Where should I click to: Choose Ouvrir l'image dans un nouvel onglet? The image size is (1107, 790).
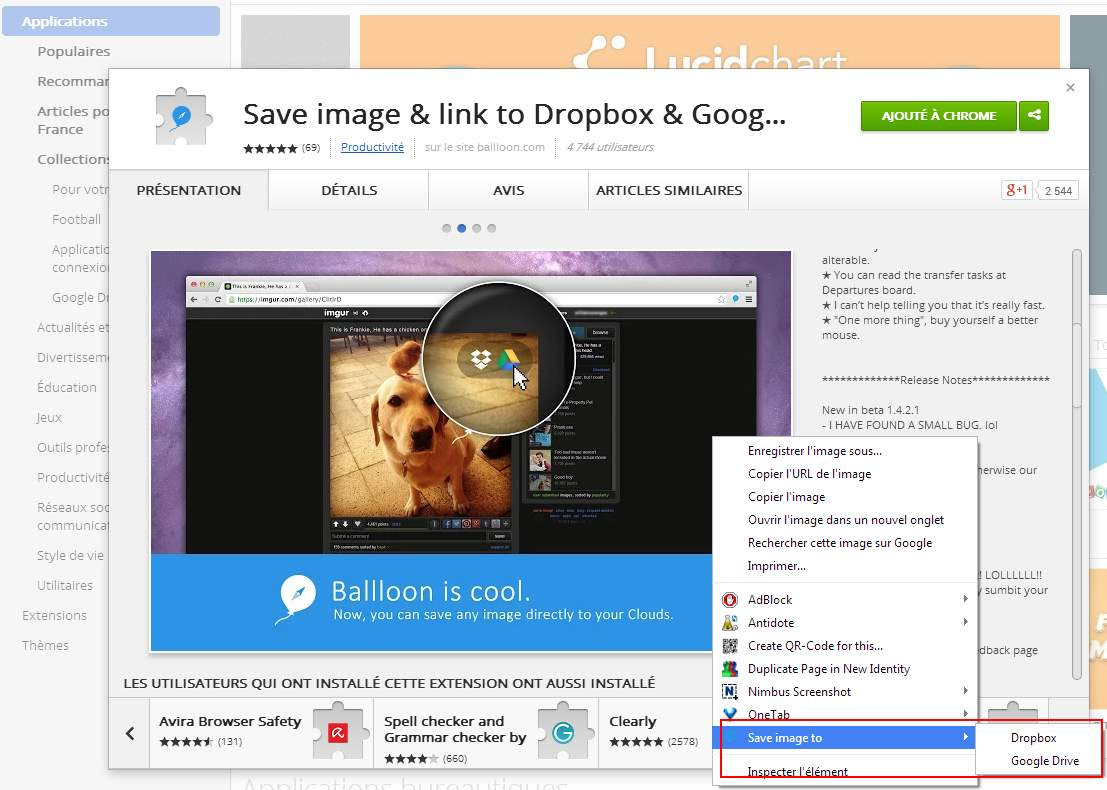click(x=845, y=520)
